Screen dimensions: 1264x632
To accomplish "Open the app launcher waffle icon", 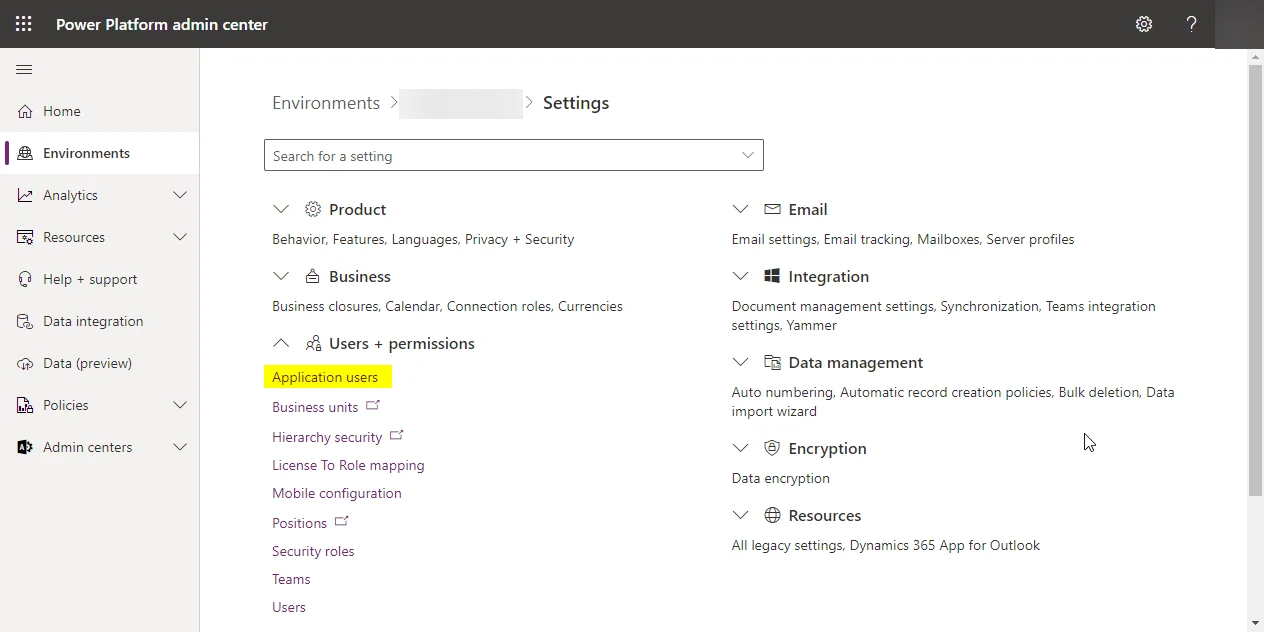I will coord(24,24).
